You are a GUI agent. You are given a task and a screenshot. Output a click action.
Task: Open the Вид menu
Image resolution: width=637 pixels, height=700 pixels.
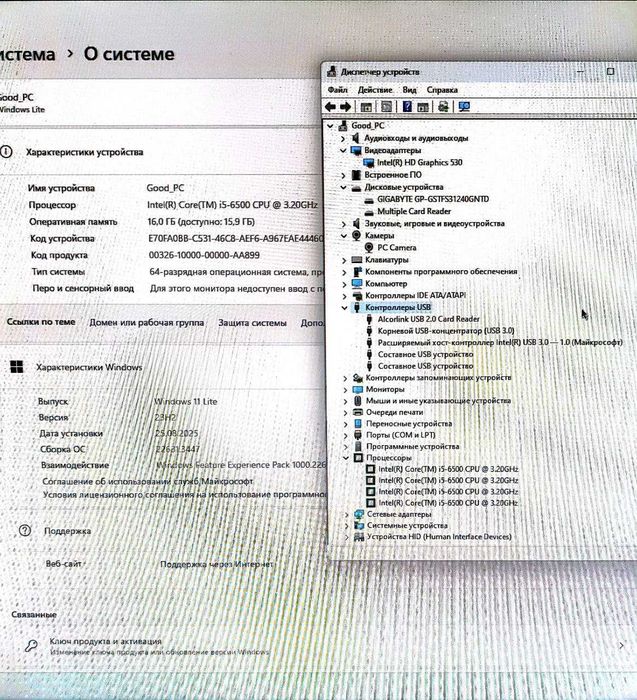click(x=409, y=90)
